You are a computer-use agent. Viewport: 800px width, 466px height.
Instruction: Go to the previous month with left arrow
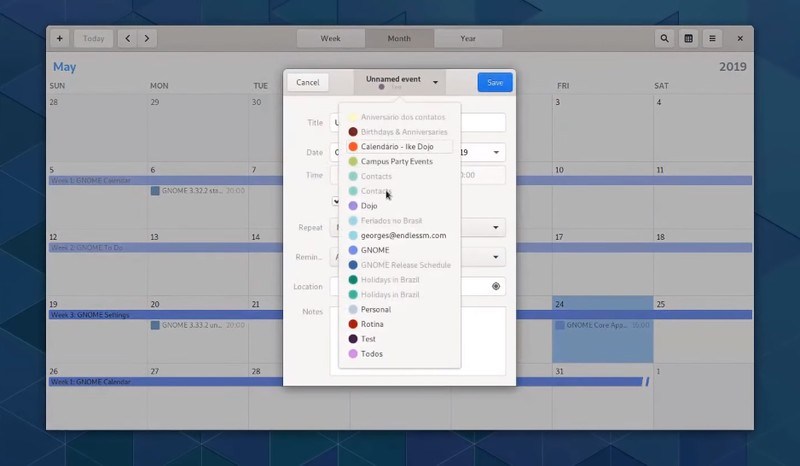128,38
